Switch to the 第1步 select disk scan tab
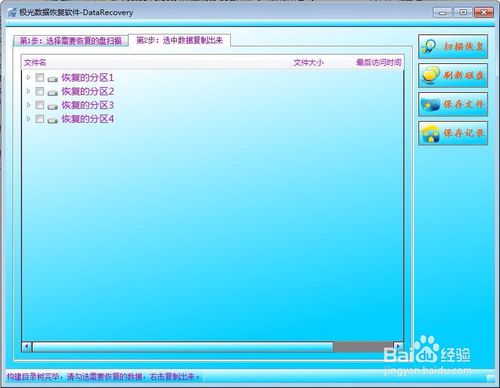Screen dimensions: 500x388 (71, 41)
